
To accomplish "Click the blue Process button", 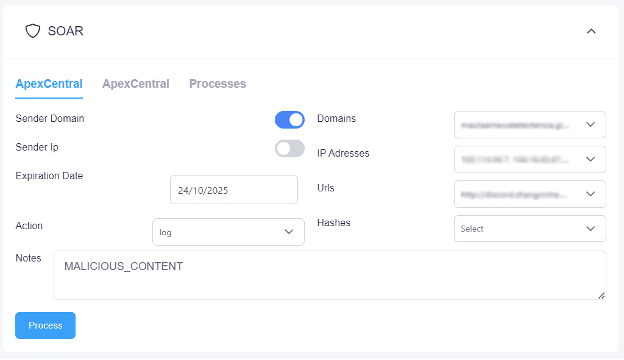I will click(45, 325).
